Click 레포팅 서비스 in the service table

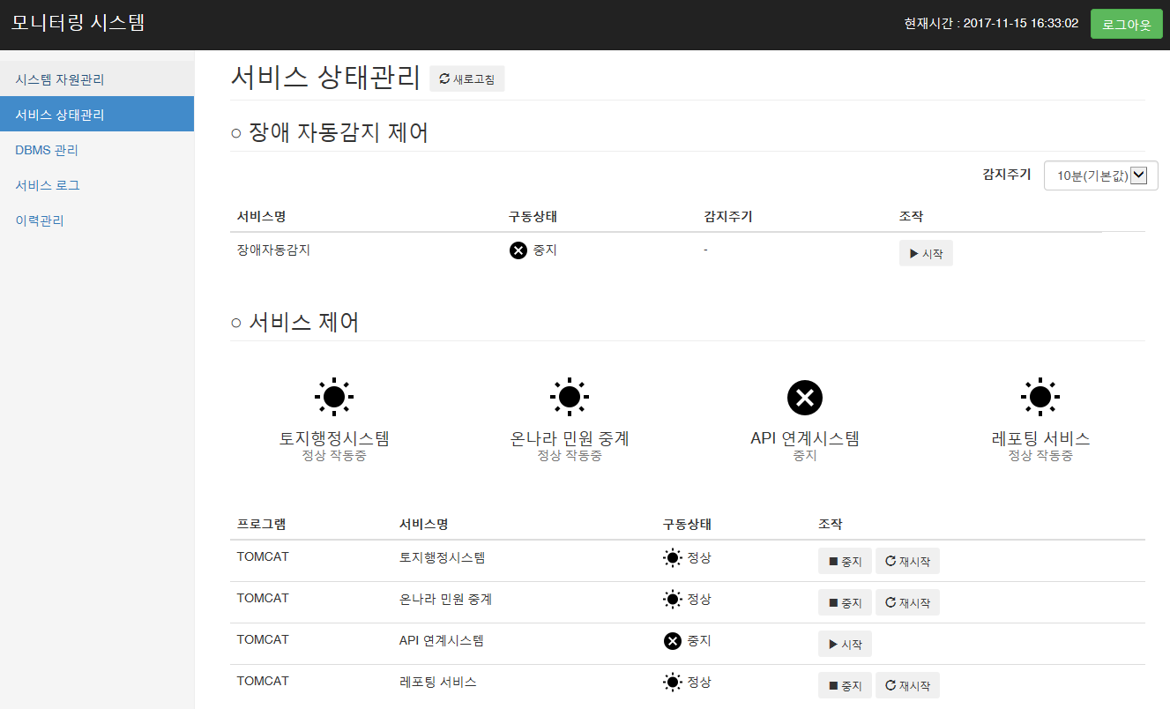(437, 682)
